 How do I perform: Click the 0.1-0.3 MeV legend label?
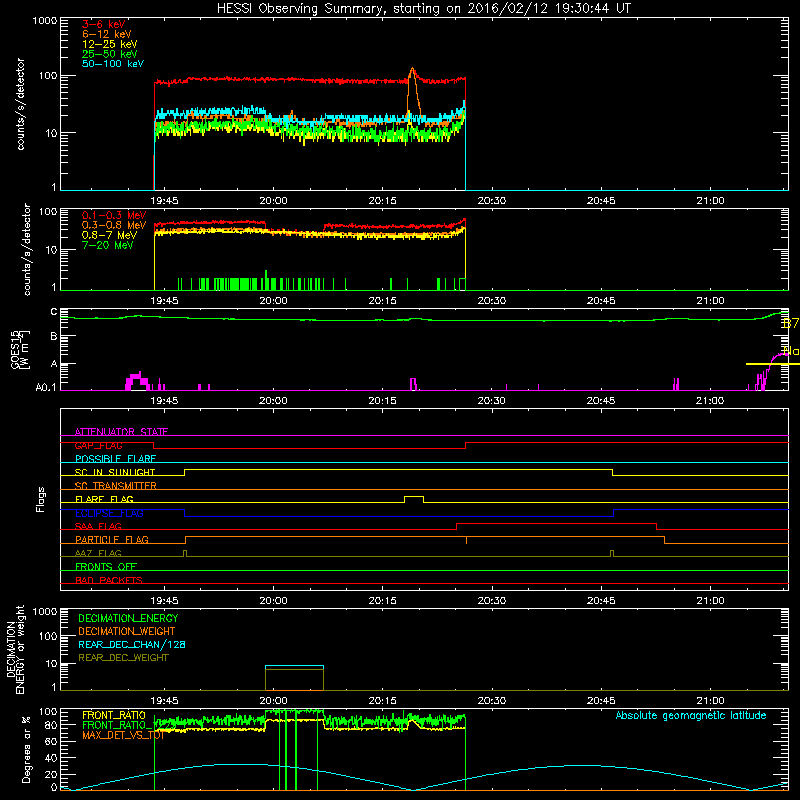(x=114, y=215)
